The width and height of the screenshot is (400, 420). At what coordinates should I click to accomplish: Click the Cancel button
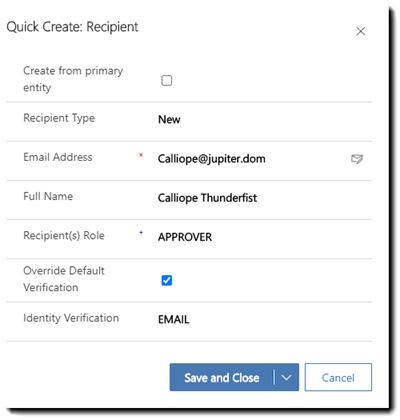tap(338, 377)
